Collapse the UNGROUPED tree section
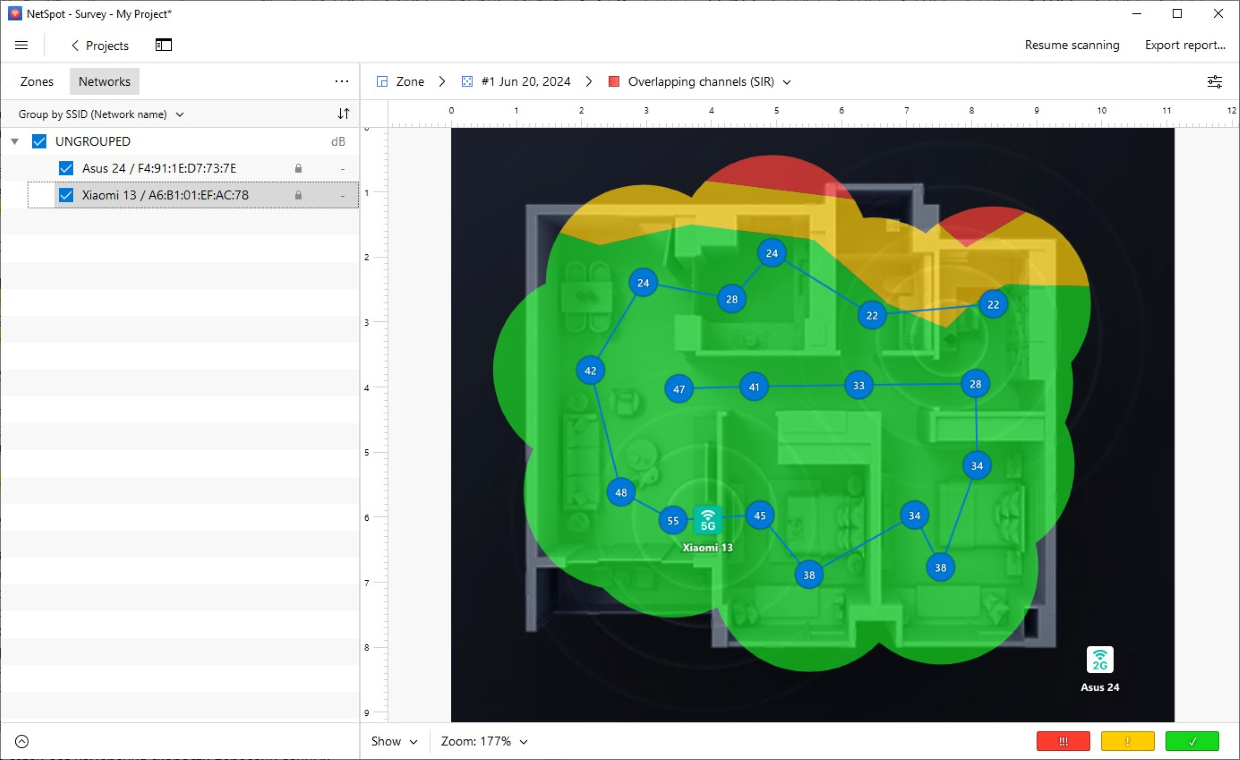The width and height of the screenshot is (1240, 760). (14, 141)
